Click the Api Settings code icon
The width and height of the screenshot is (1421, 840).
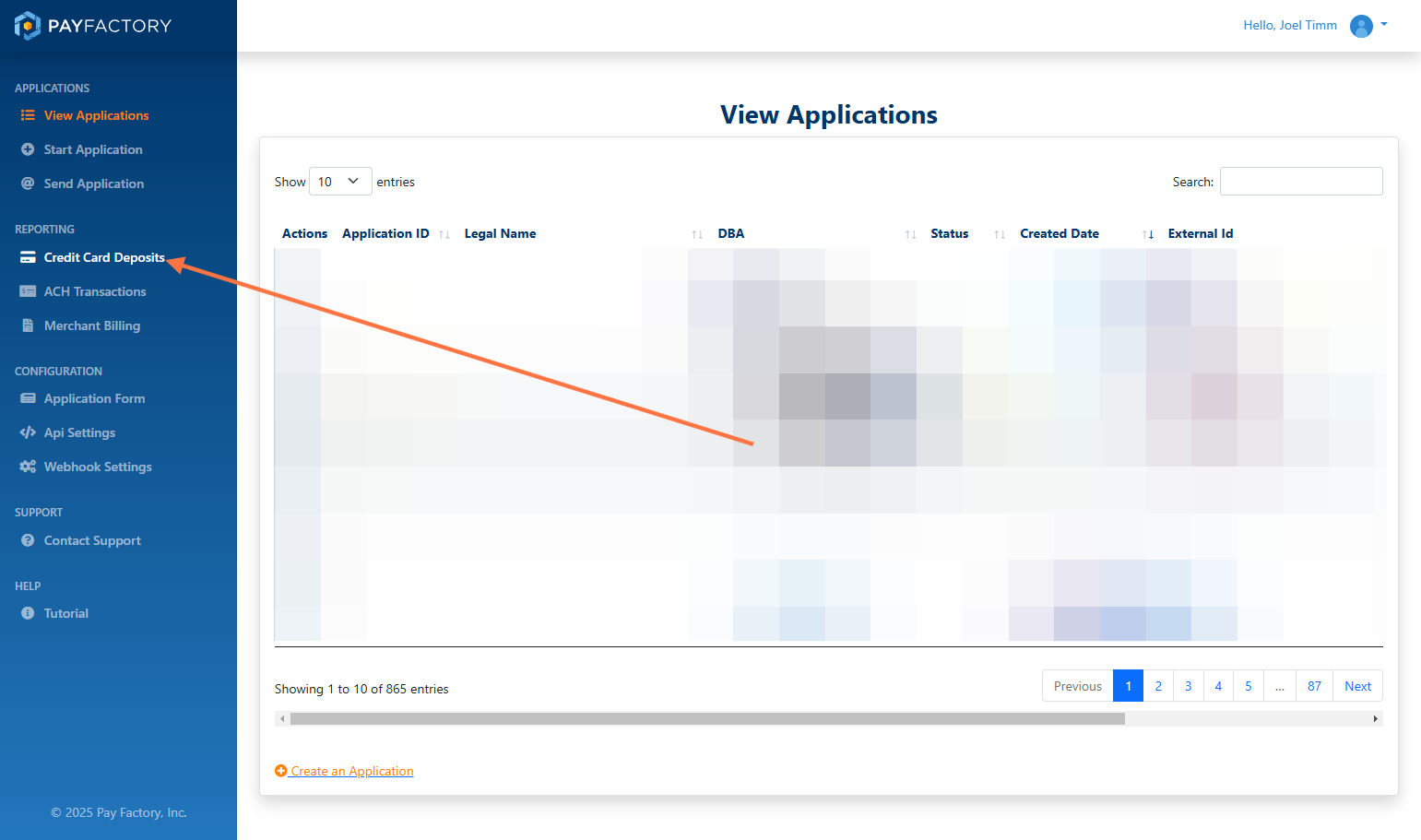coord(28,432)
